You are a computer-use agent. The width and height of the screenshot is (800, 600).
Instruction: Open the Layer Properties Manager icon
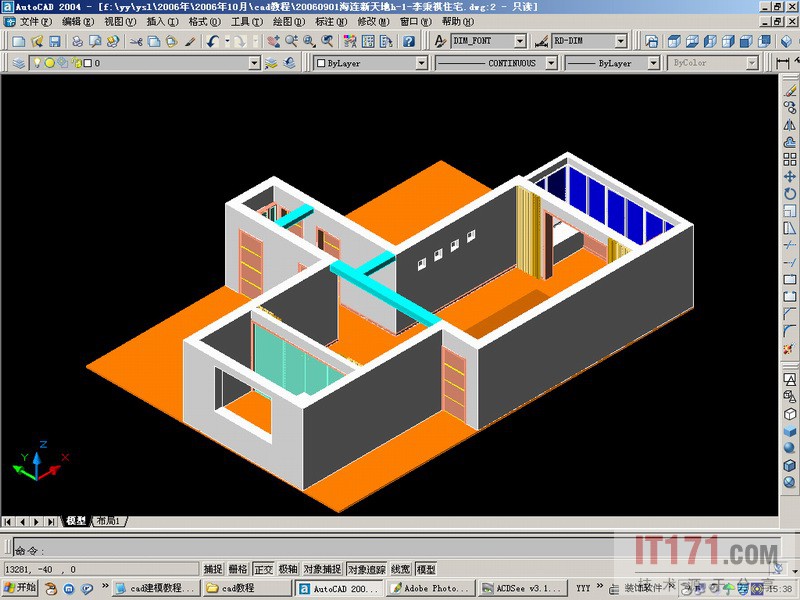[x=19, y=63]
